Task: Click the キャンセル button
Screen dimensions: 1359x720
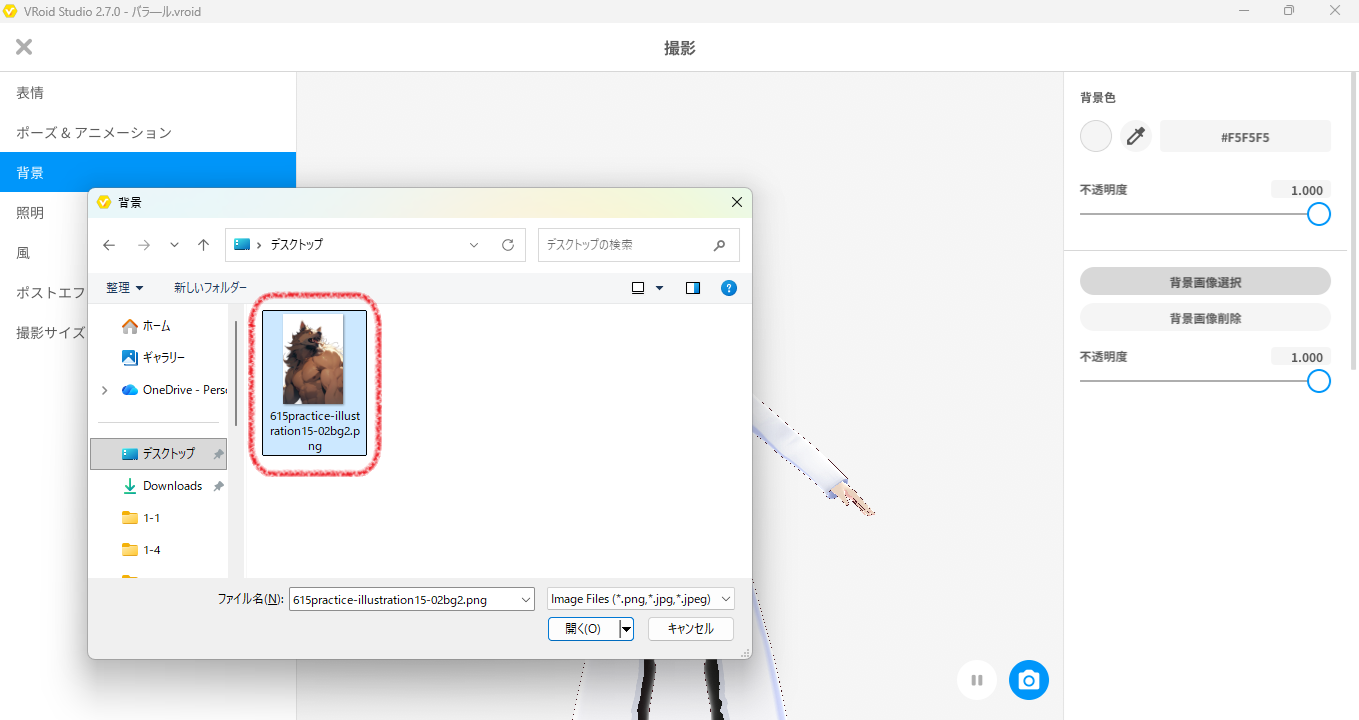Action: click(x=690, y=629)
